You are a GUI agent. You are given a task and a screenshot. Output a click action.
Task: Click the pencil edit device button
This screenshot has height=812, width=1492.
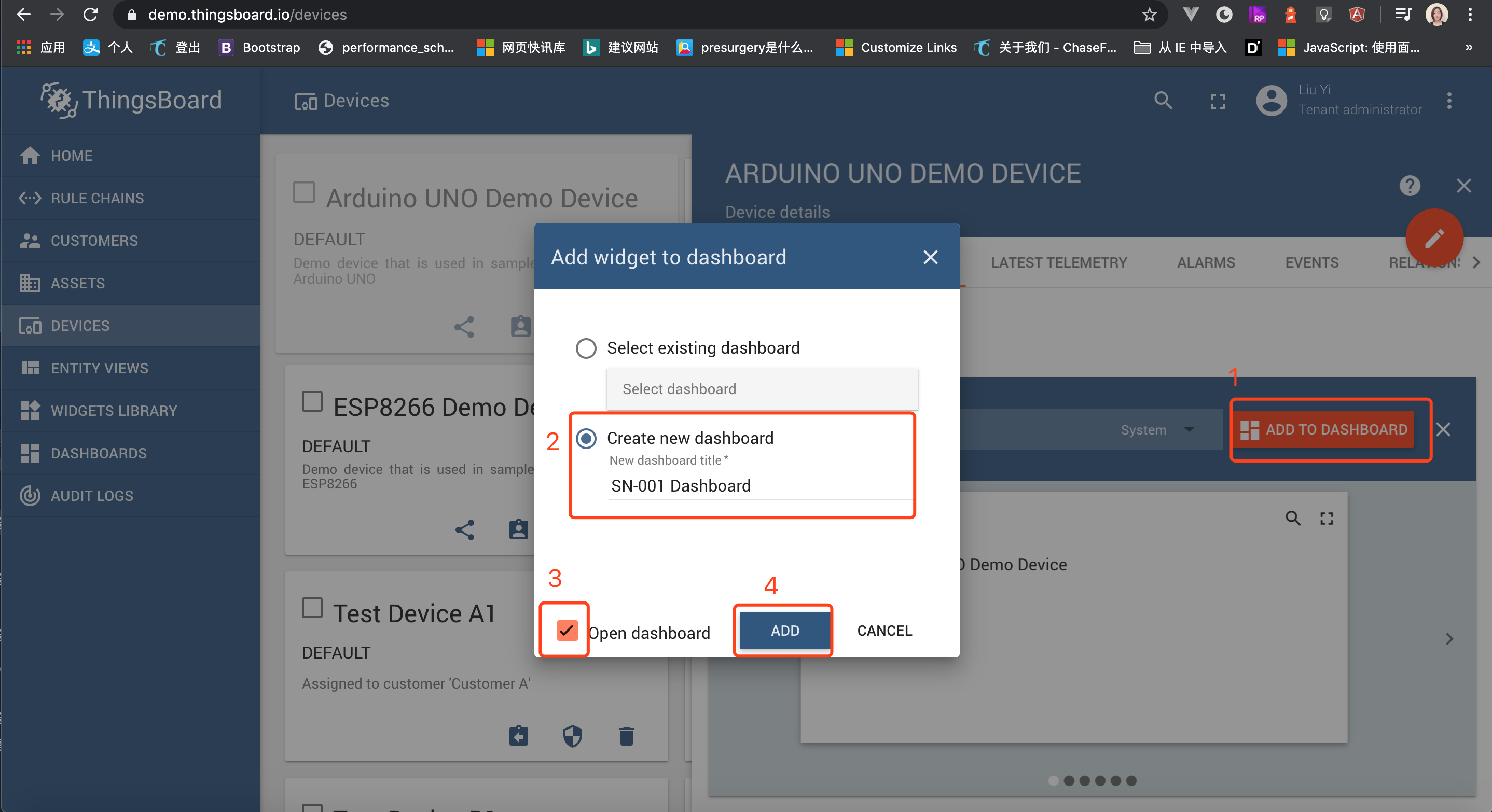[x=1433, y=238]
